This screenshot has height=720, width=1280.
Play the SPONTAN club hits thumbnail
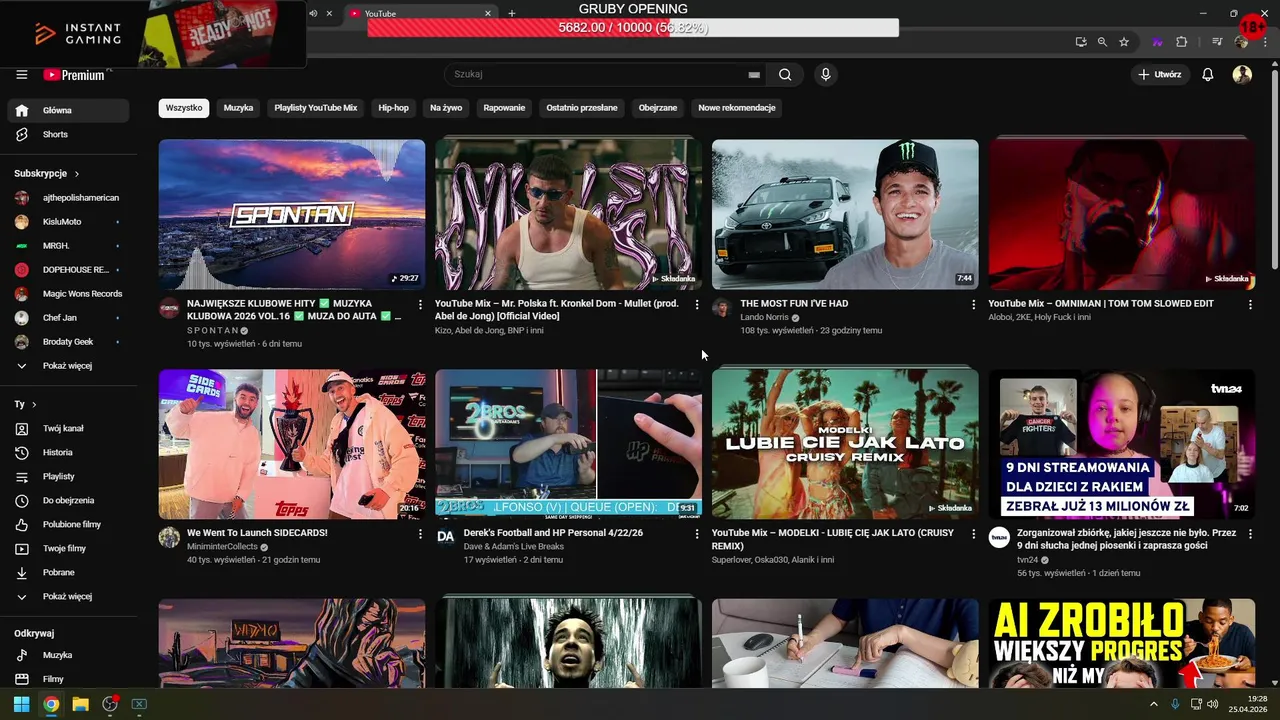[x=292, y=214]
